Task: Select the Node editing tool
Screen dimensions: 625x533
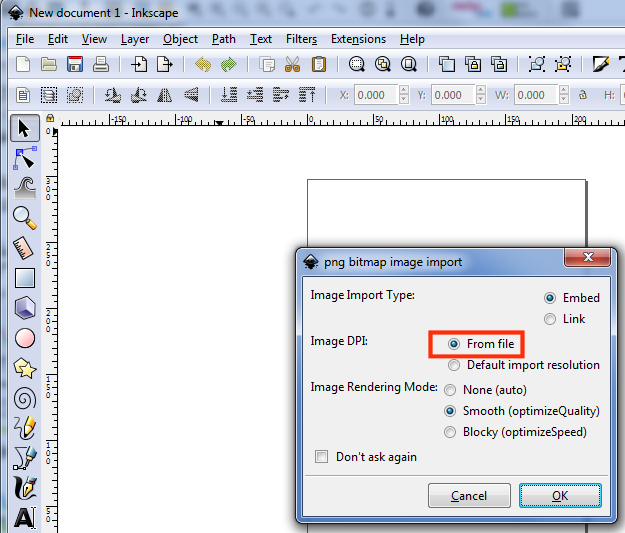Action: [x=24, y=157]
